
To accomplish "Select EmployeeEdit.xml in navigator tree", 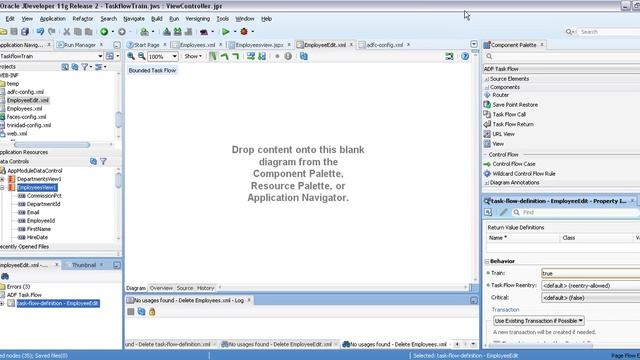I will point(27,100).
